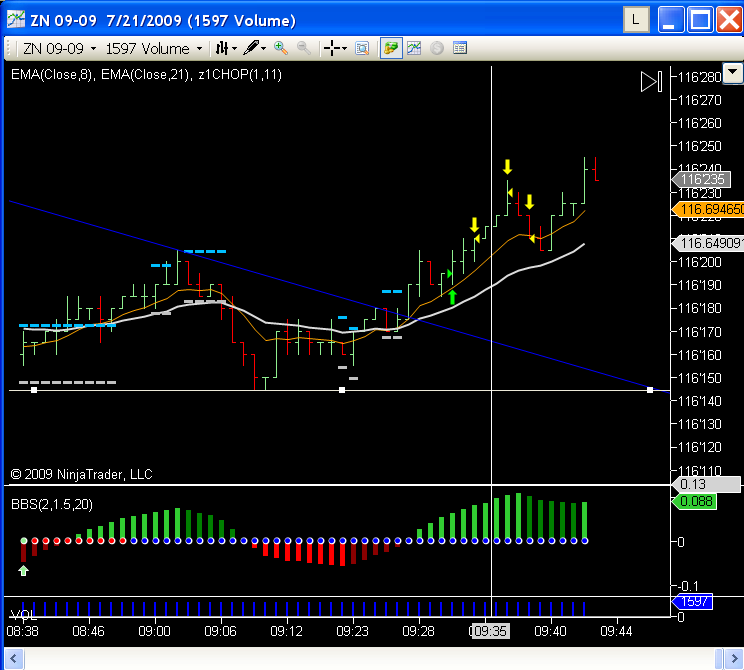
Task: Open the chart style (bar type) tool
Action: click(222, 48)
